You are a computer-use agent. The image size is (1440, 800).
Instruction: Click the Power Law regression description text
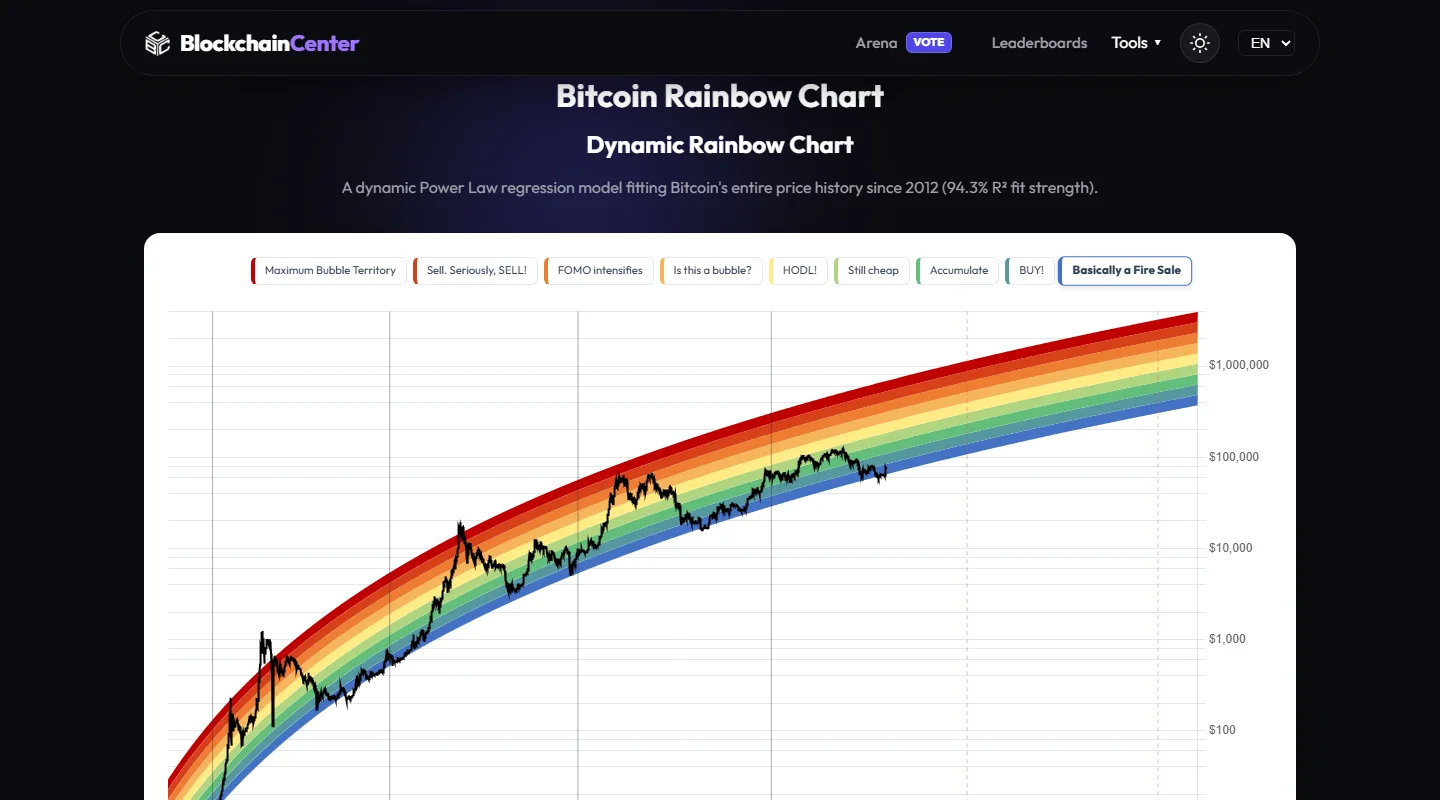[720, 188]
